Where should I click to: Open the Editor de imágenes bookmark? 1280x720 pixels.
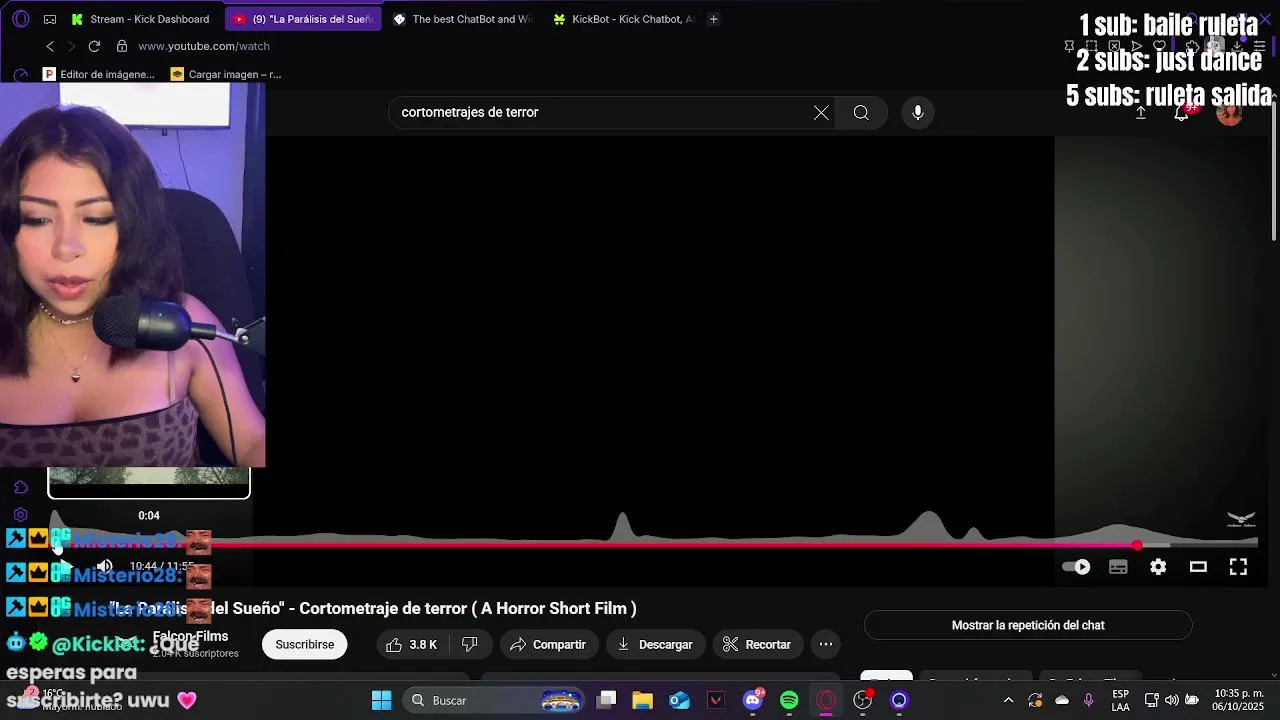(99, 74)
